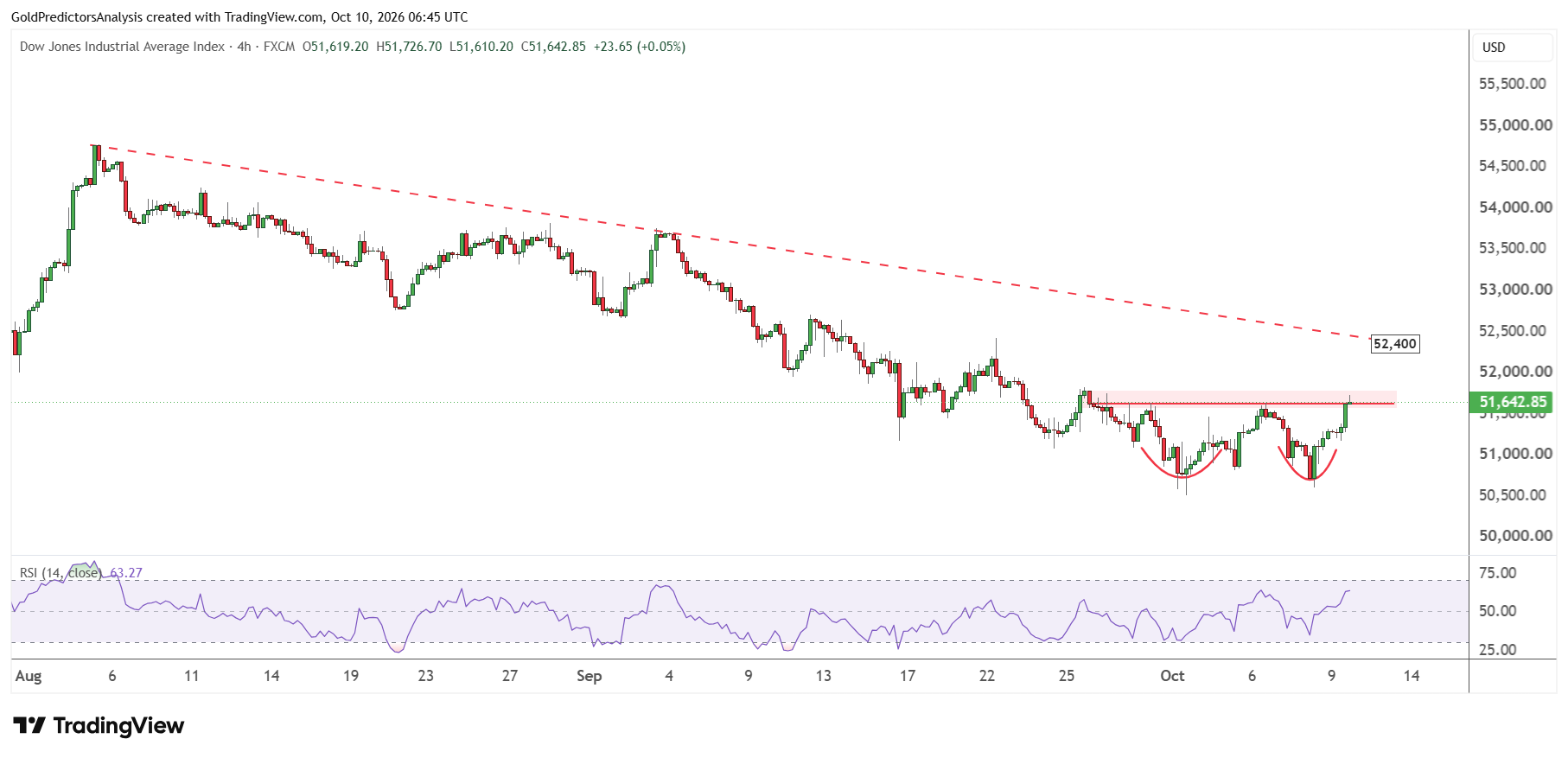Click the RSI 25.00 scale label
The image size is (1568, 758).
(1497, 650)
